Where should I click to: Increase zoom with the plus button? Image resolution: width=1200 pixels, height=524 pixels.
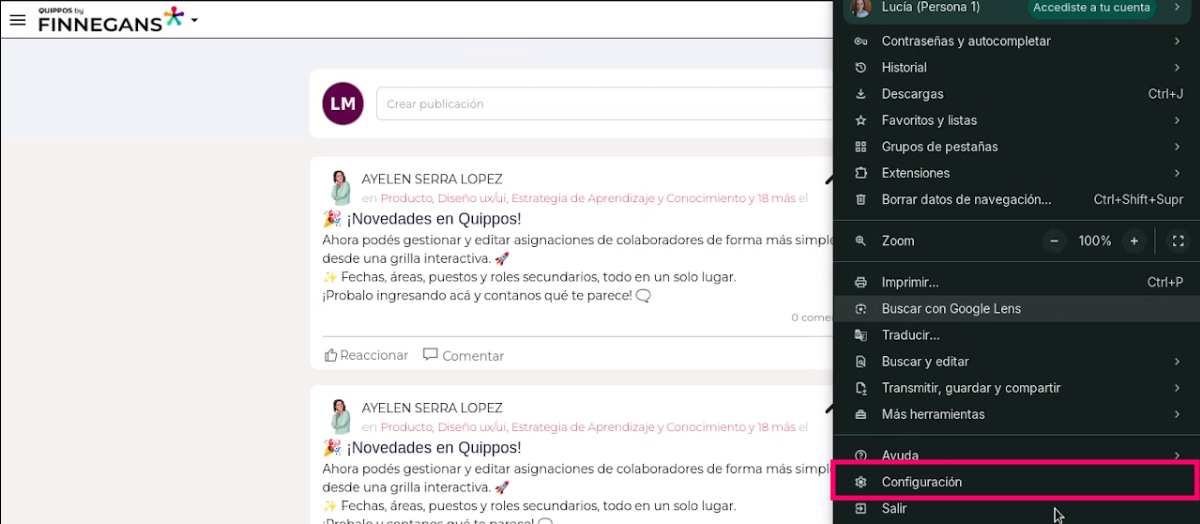[x=1133, y=241]
